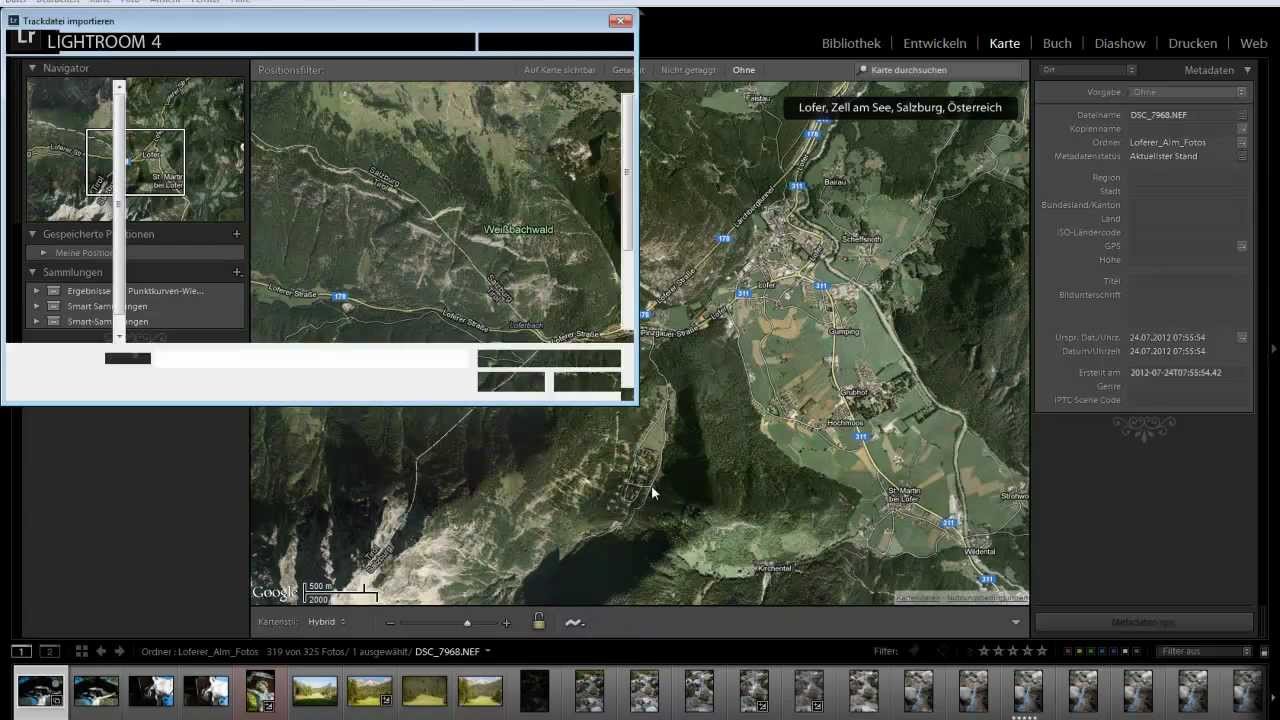The height and width of the screenshot is (720, 1280).
Task: Toggle the second window display 2
Action: pyautogui.click(x=48, y=651)
